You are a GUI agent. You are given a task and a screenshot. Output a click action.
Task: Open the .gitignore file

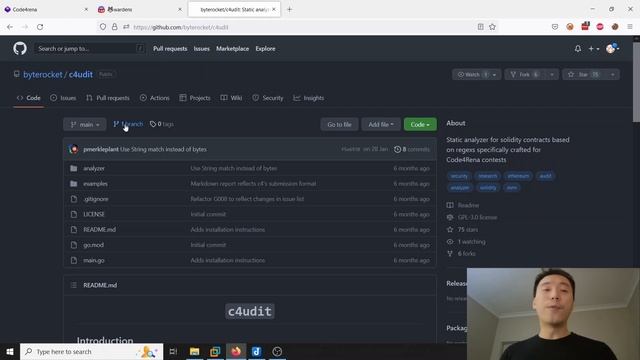[x=96, y=199]
